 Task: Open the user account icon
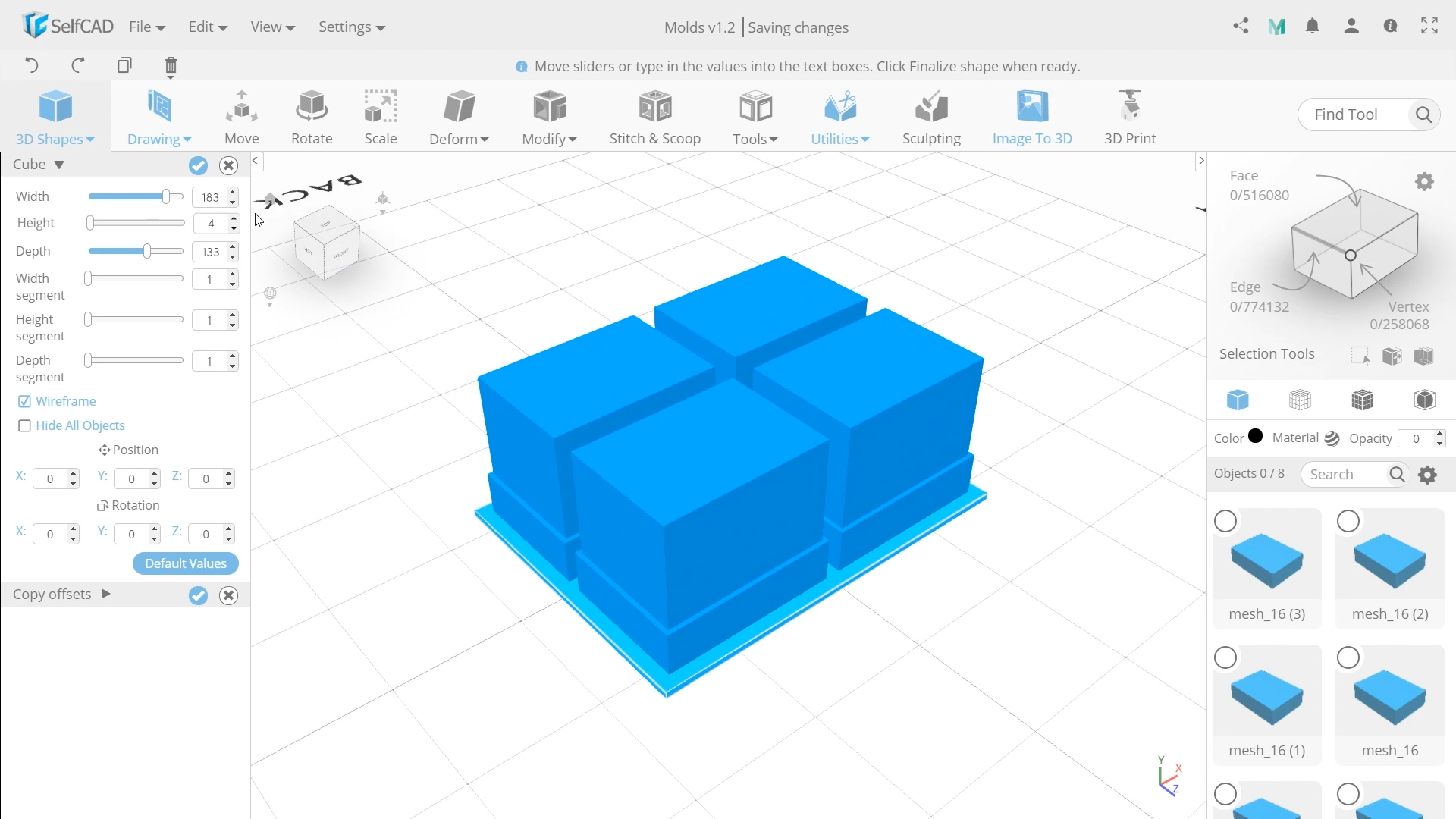click(x=1351, y=27)
